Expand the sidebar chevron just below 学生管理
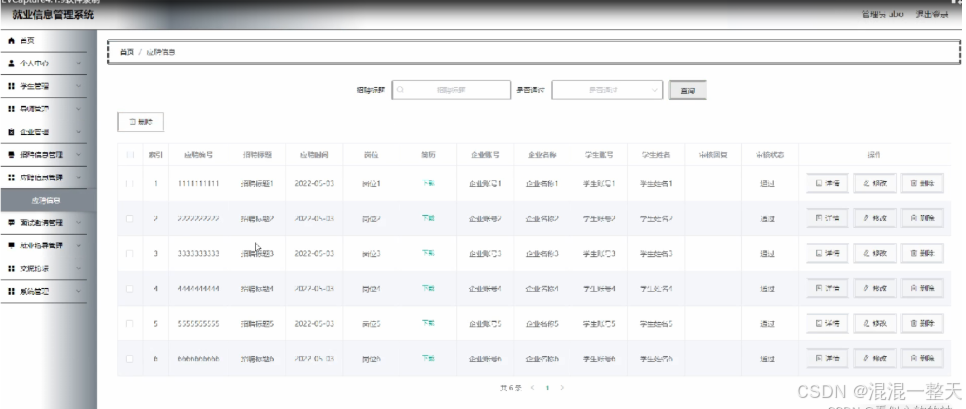The width and height of the screenshot is (966, 409). coord(78,109)
